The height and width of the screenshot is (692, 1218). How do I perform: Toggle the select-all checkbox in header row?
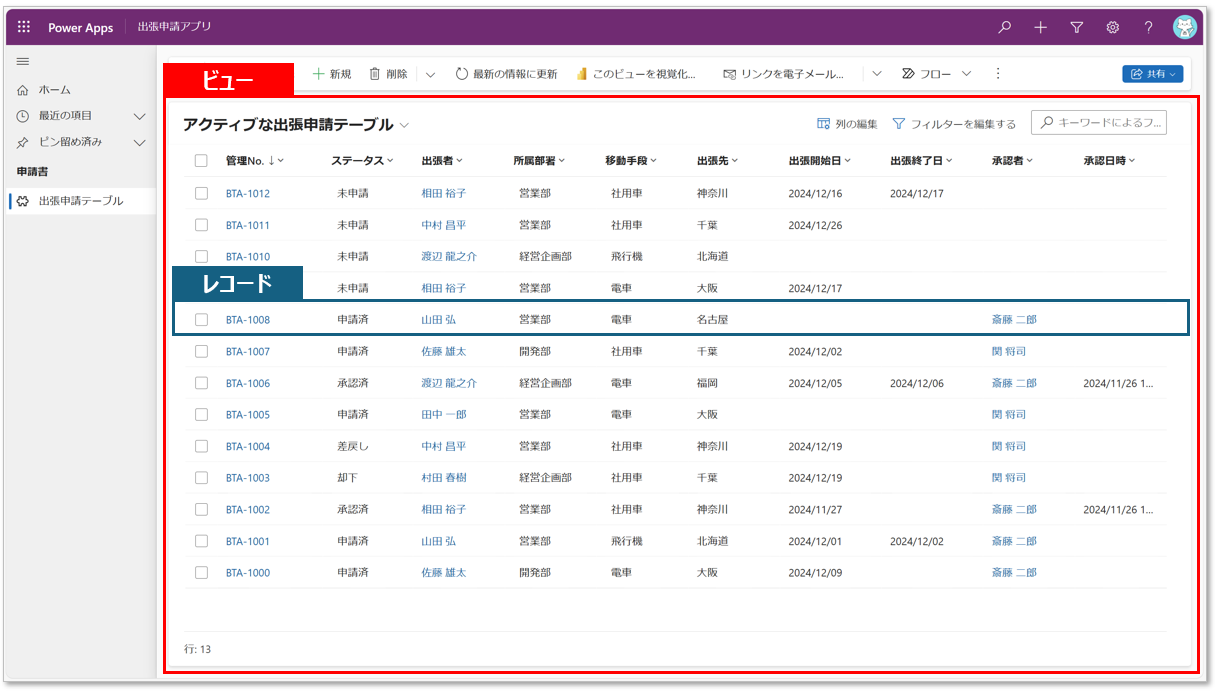[201, 161]
